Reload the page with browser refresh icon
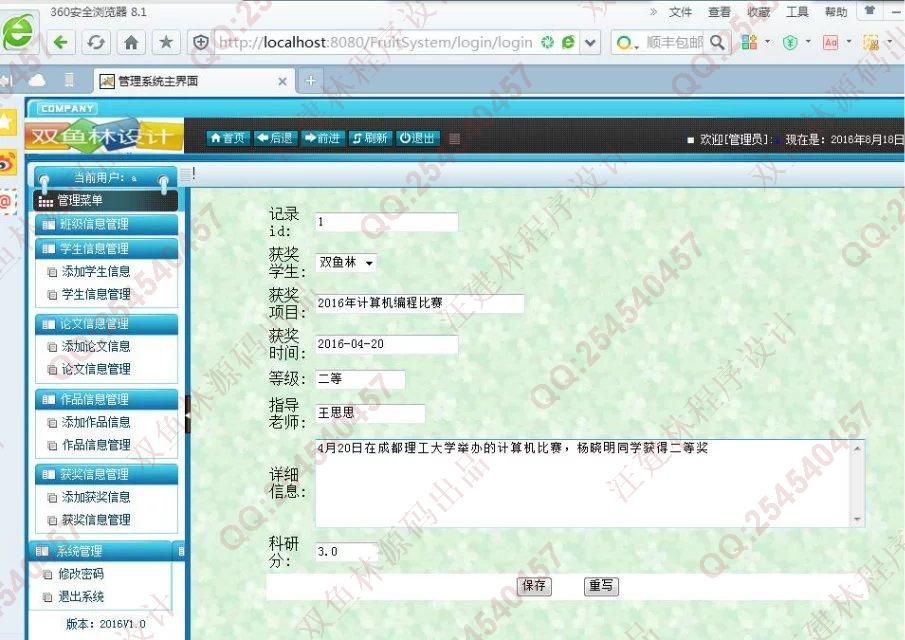Screen dimensions: 905x640 96,42
